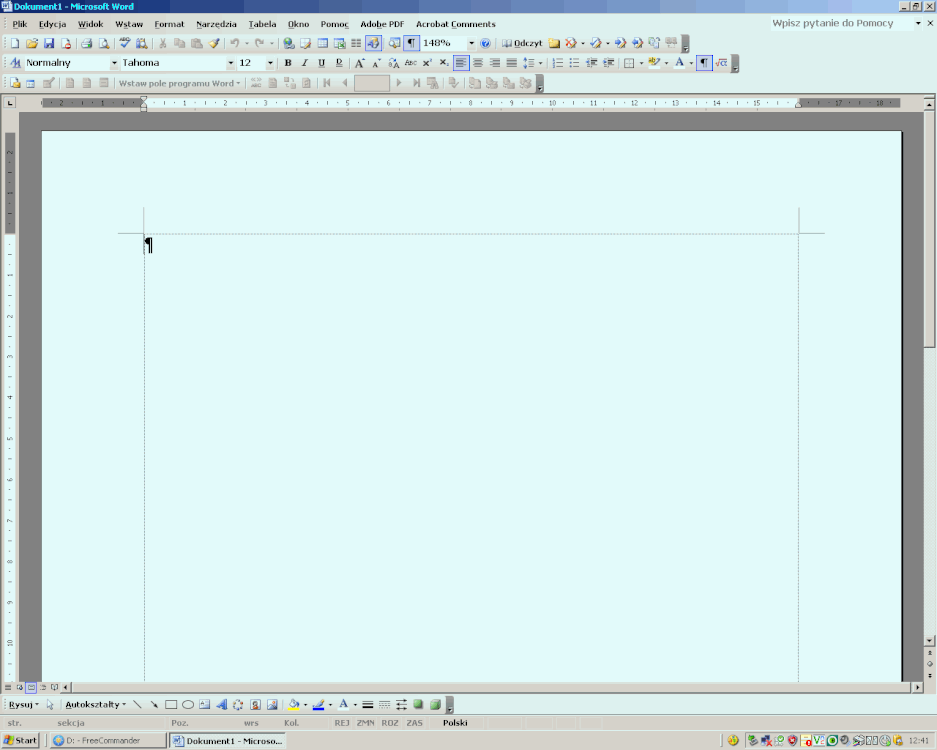937x750 pixels.
Task: Insert a hyperlink via the globe icon
Action: (289, 43)
